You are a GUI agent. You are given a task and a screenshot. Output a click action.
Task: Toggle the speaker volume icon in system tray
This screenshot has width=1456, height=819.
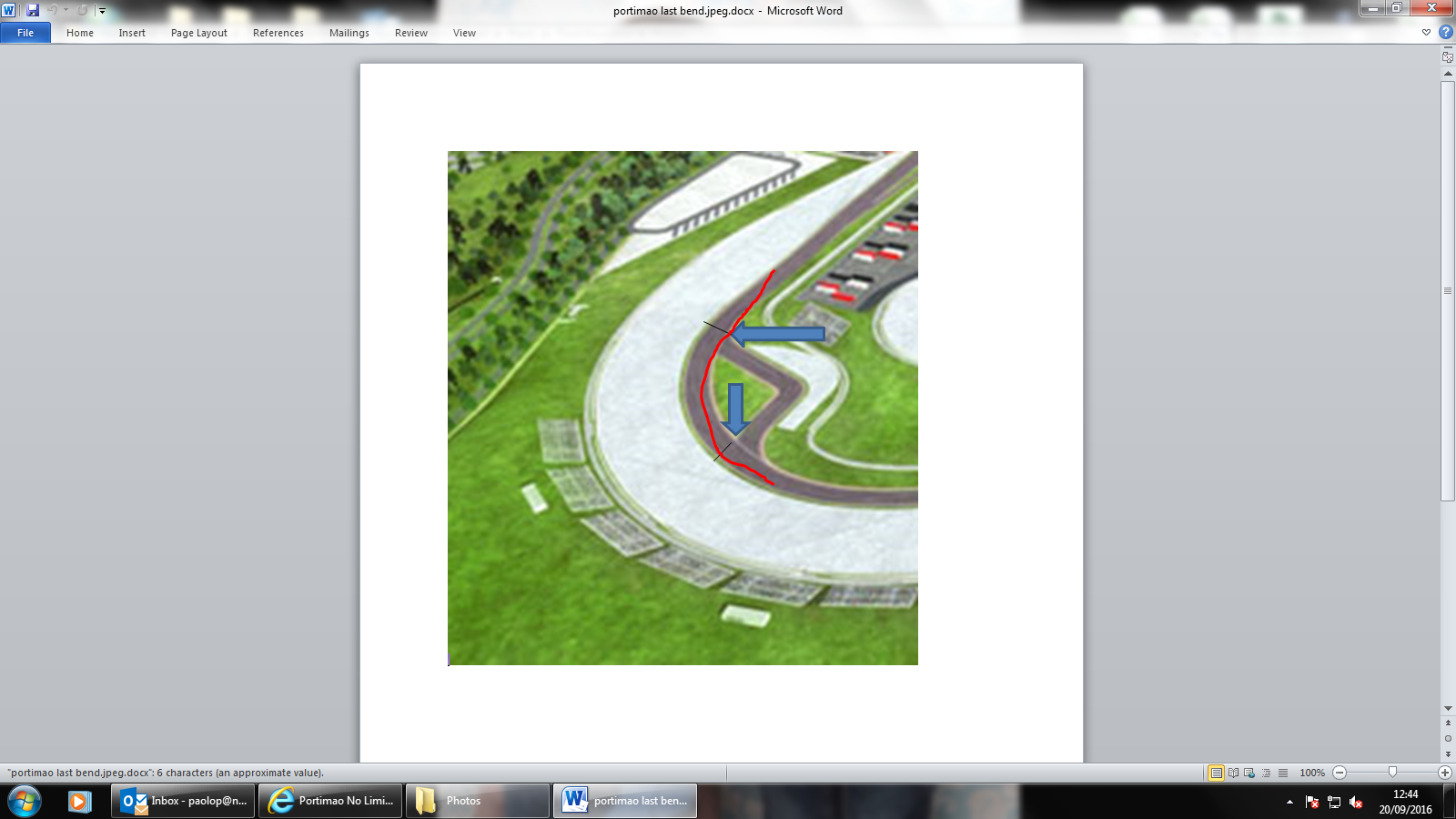pos(1356,802)
